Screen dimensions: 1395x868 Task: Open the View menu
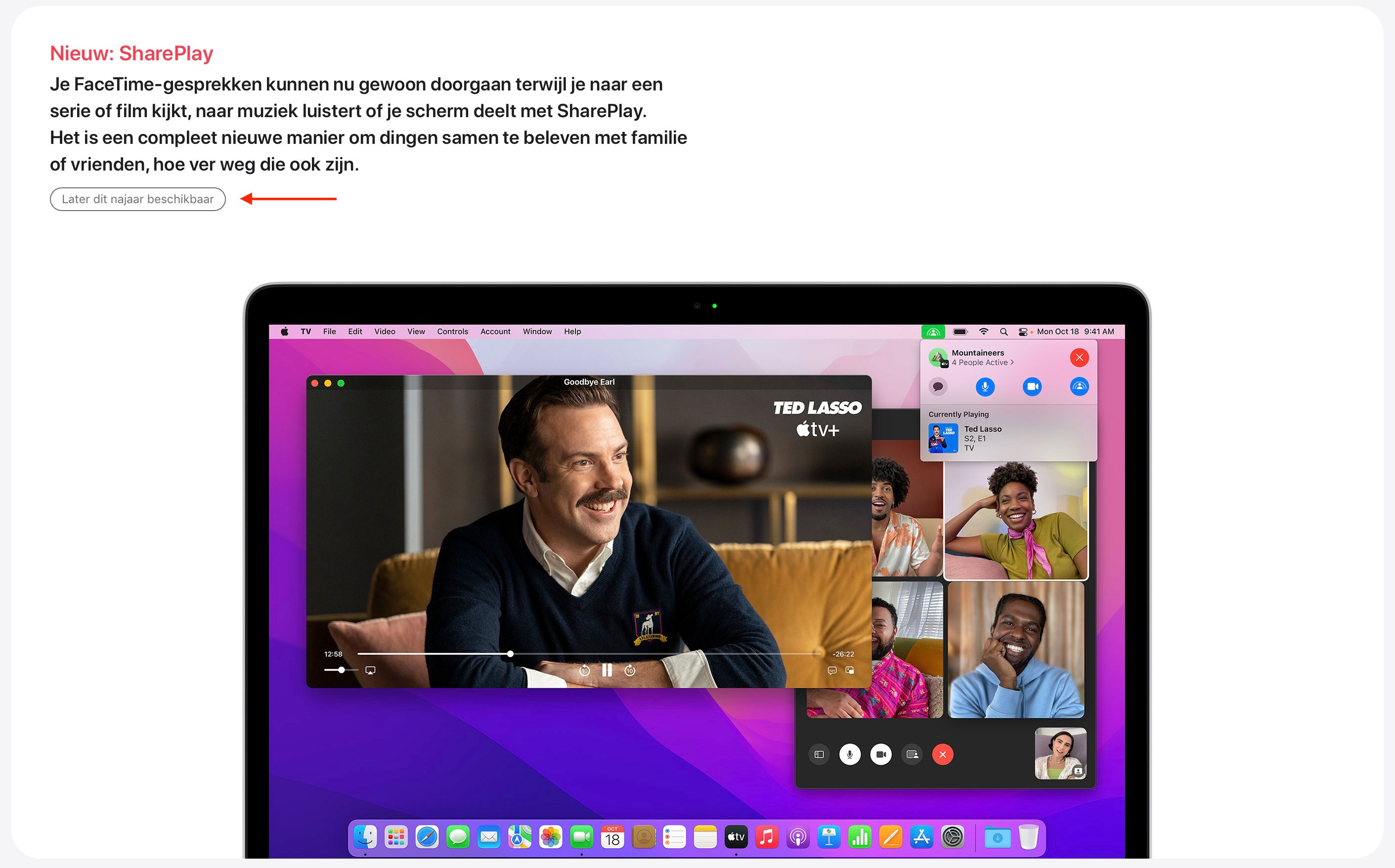pos(416,332)
